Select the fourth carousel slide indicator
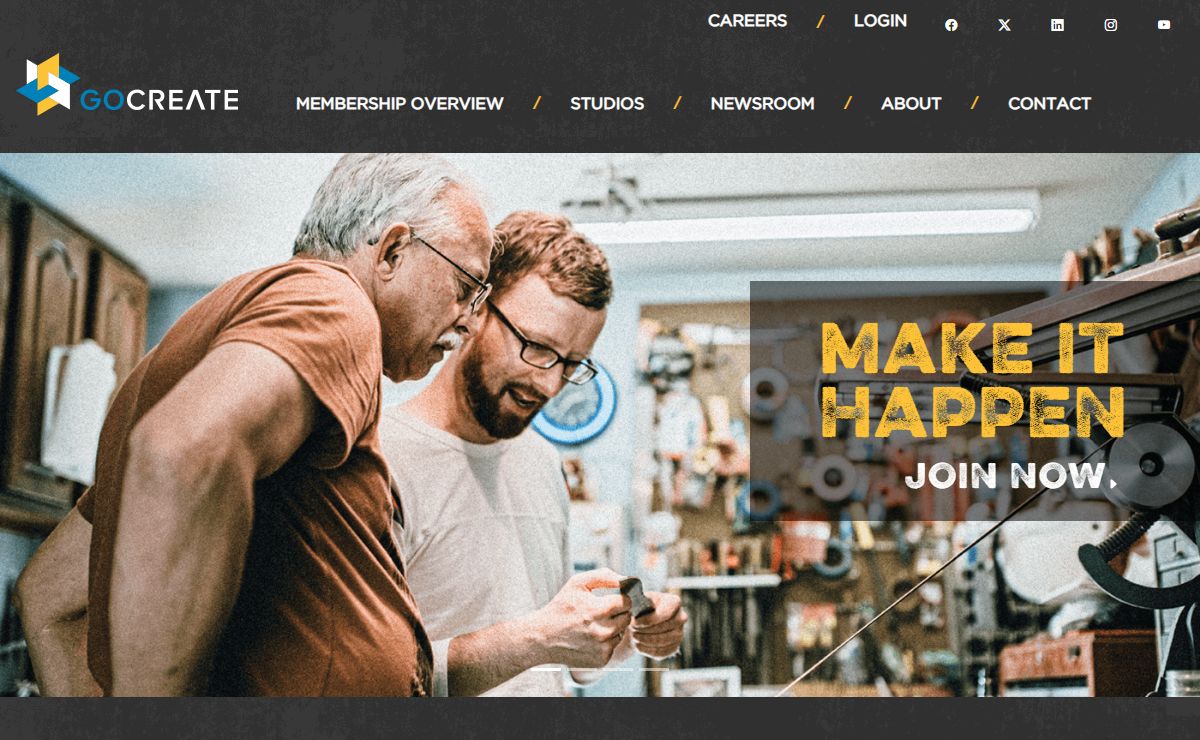 (654, 669)
